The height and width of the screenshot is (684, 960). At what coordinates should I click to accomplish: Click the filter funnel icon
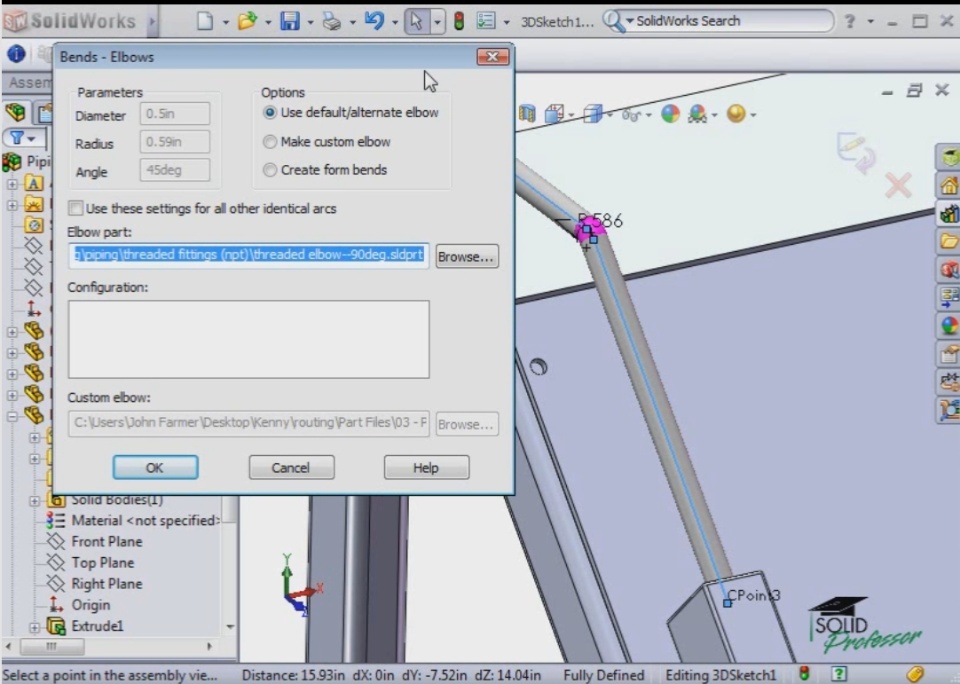[17, 138]
